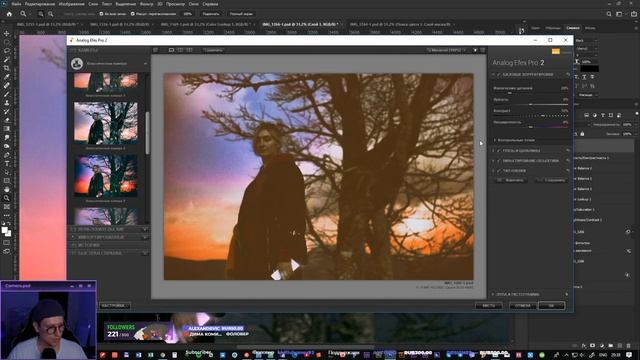The image size is (640, 360).
Task: Open the Настройки button at bottom left
Action: (114, 306)
